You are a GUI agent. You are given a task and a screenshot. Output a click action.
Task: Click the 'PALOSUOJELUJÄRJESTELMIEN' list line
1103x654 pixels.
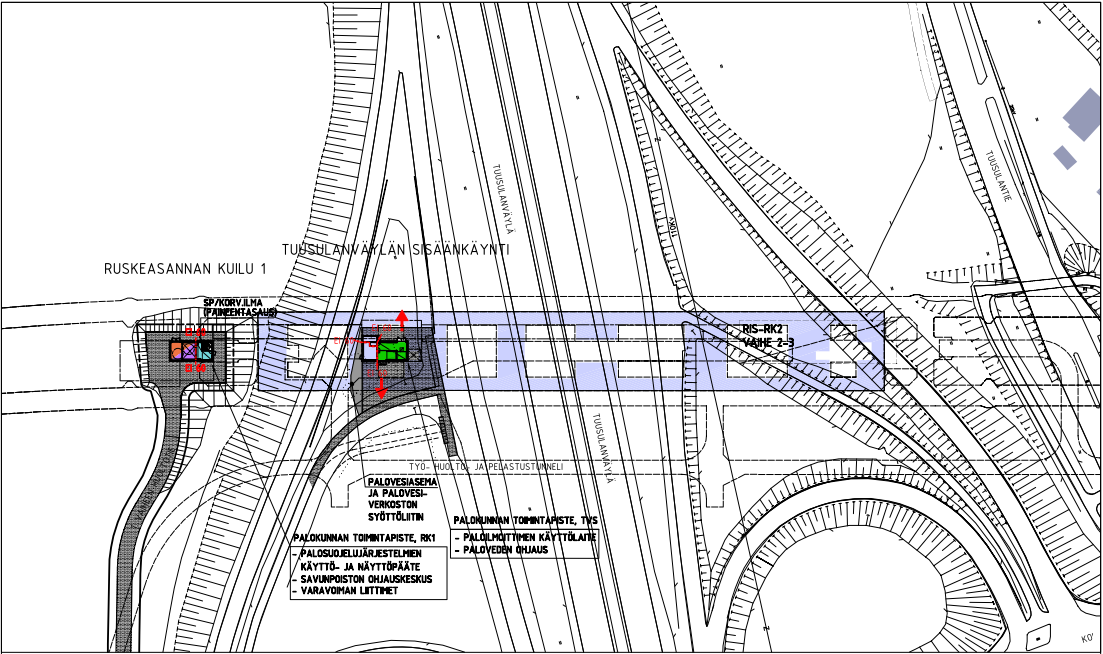point(361,554)
